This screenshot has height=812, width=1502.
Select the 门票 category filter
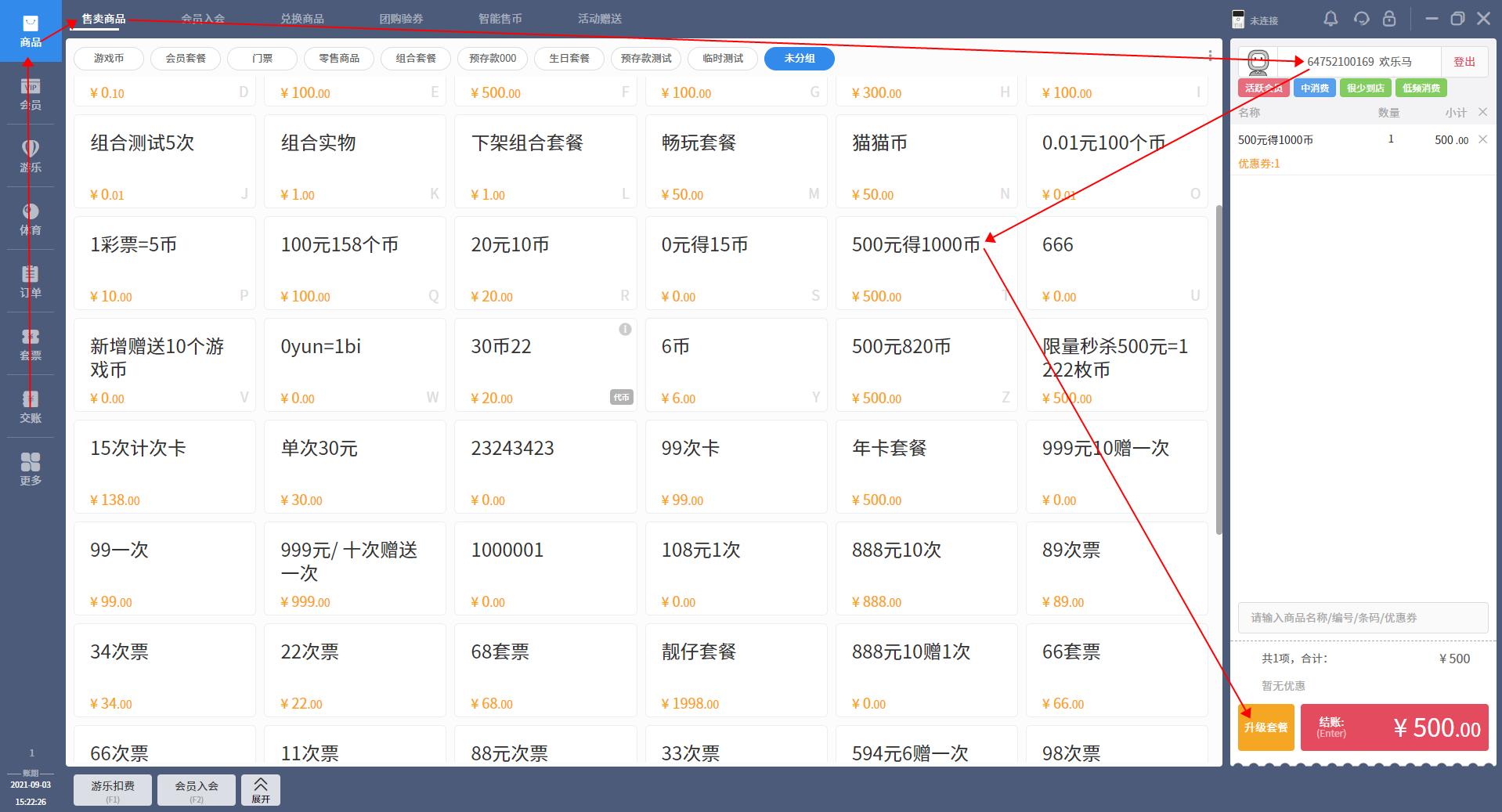(x=262, y=59)
